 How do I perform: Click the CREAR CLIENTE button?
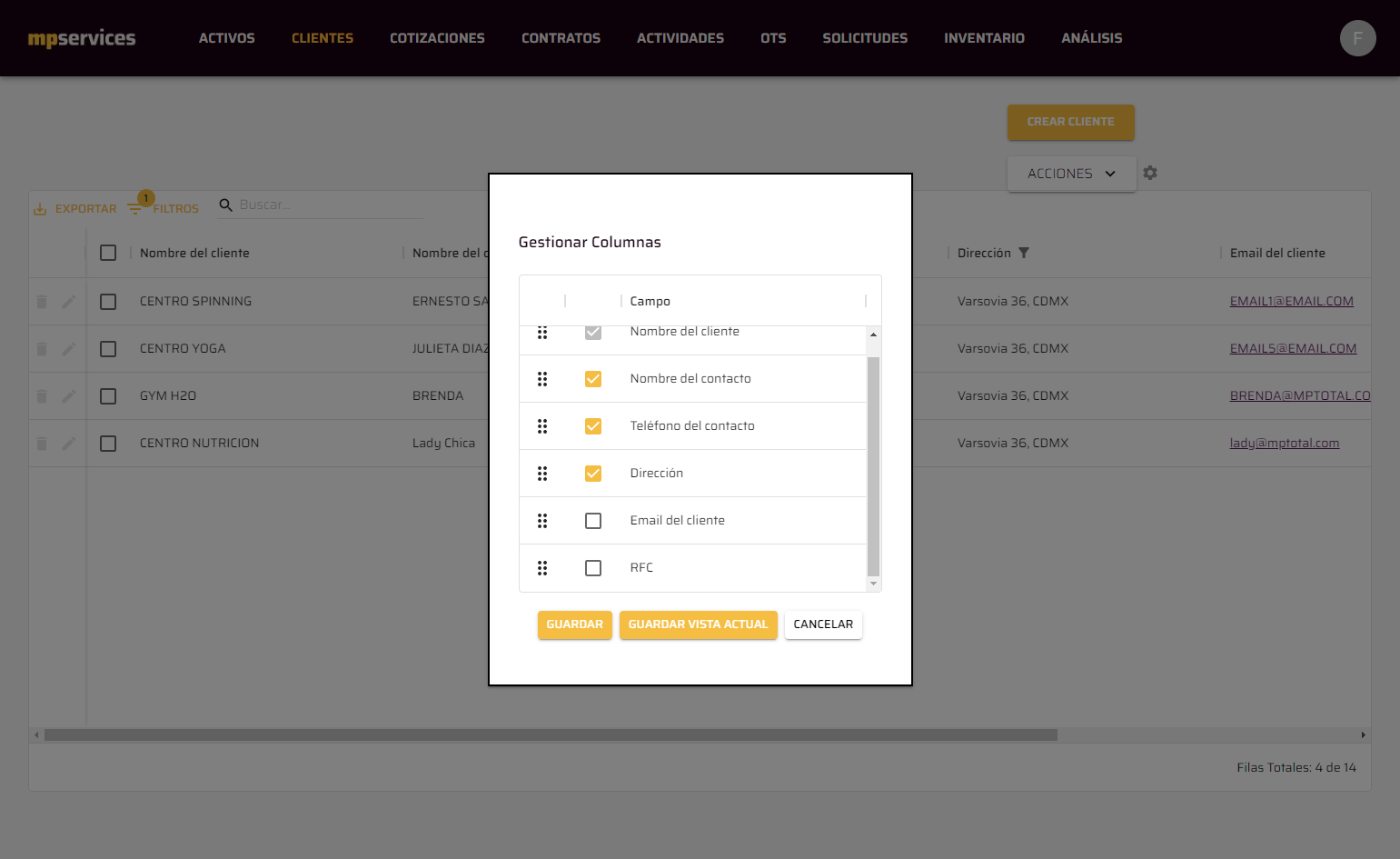tap(1070, 122)
